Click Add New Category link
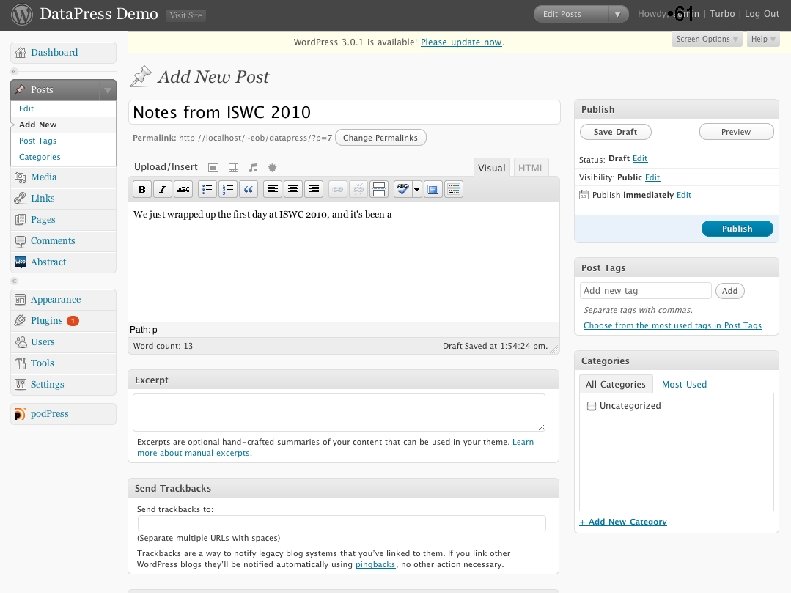Image resolution: width=791 pixels, height=593 pixels. point(623,522)
